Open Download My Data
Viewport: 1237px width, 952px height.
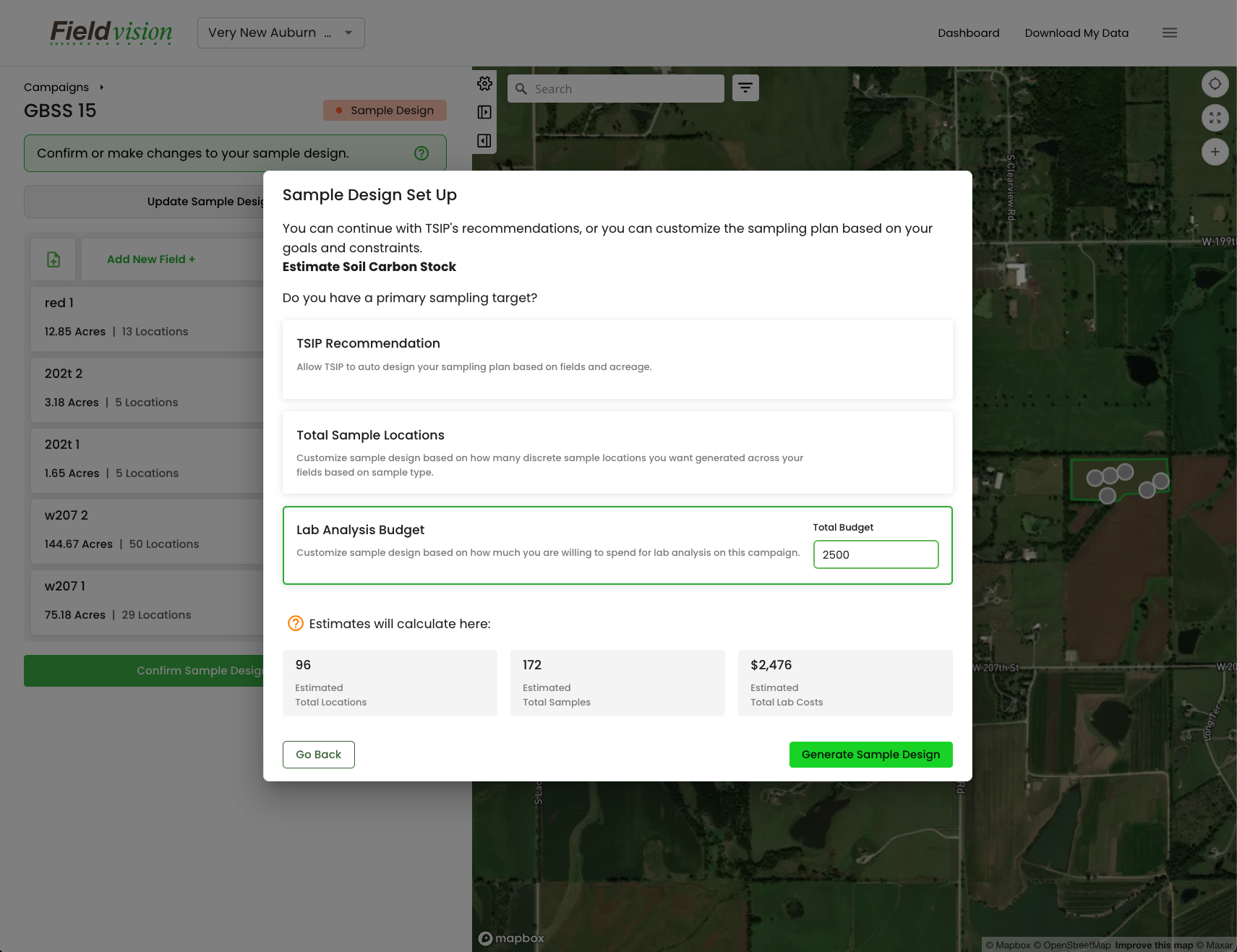[x=1077, y=33]
